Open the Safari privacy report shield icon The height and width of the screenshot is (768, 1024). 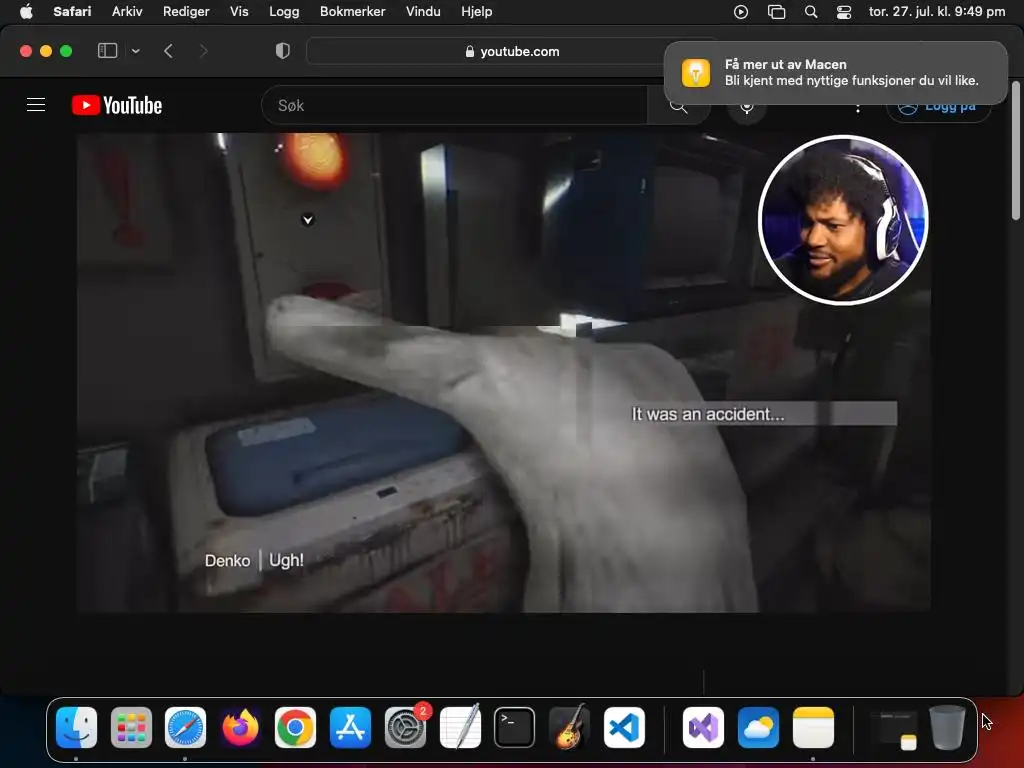pyautogui.click(x=283, y=51)
